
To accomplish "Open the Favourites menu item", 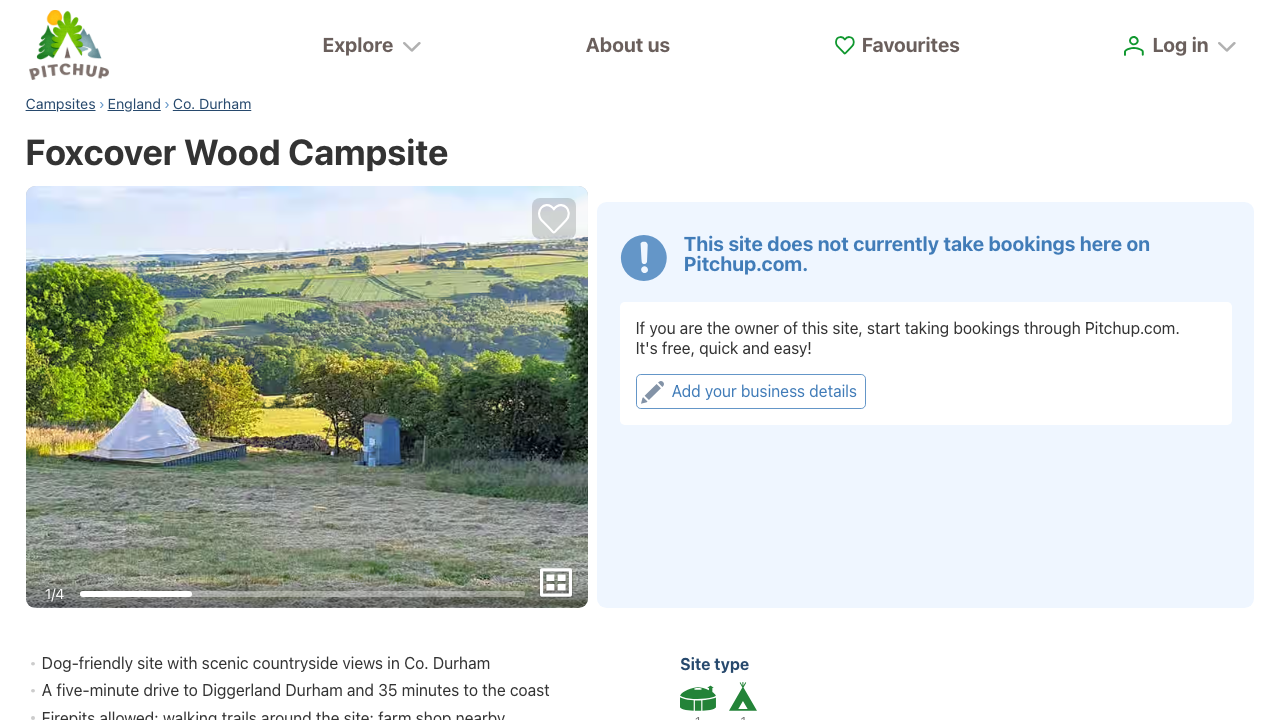I will tap(910, 45).
